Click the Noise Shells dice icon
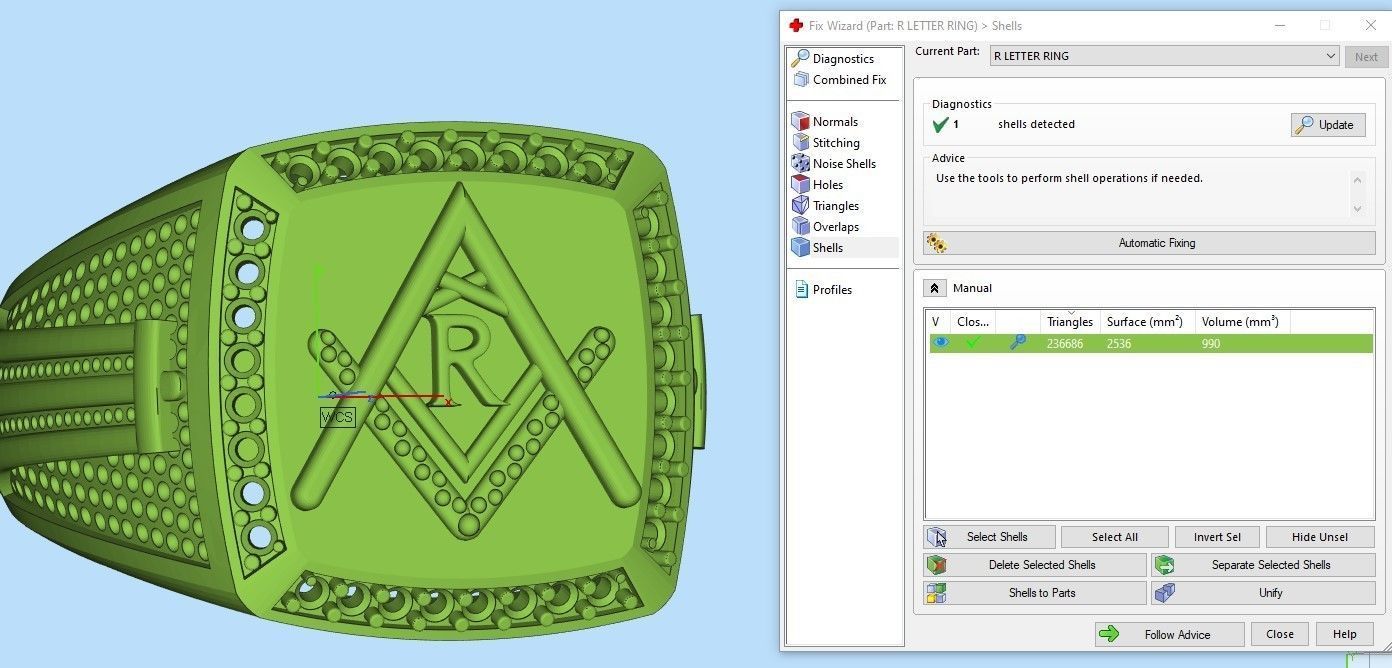Image resolution: width=1392 pixels, height=668 pixels. [800, 164]
